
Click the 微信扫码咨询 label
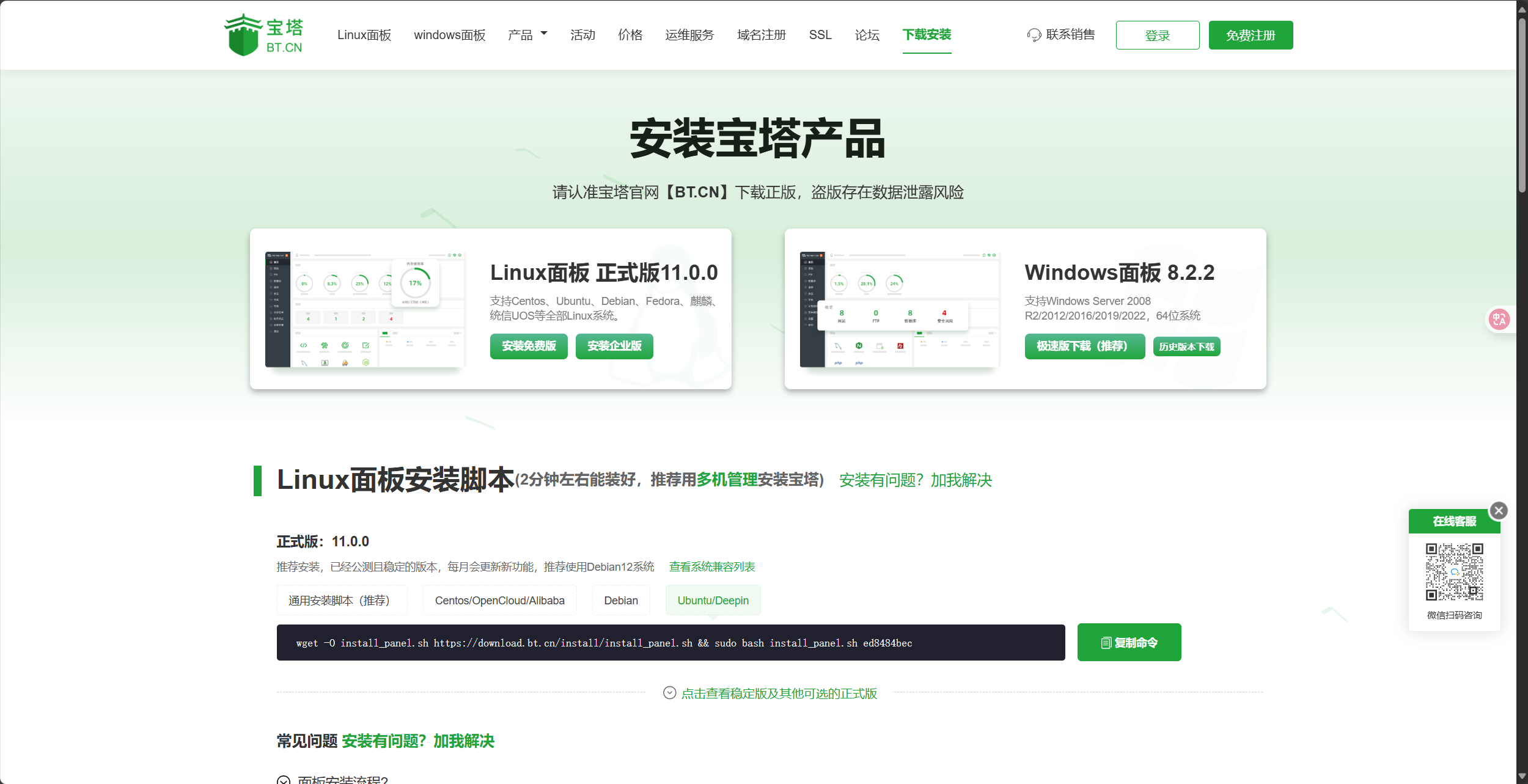tap(1454, 615)
